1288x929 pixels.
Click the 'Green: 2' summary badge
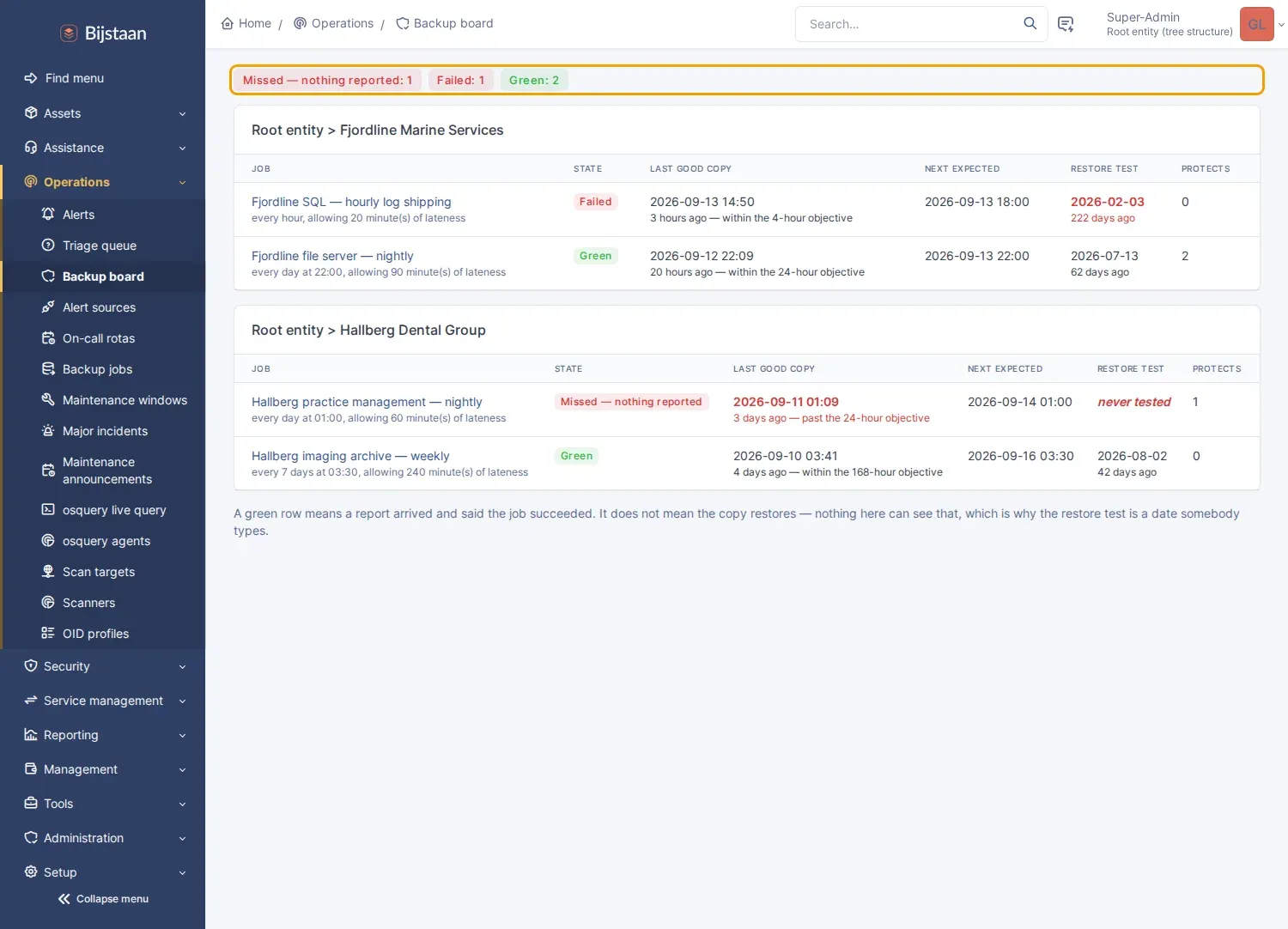(534, 80)
